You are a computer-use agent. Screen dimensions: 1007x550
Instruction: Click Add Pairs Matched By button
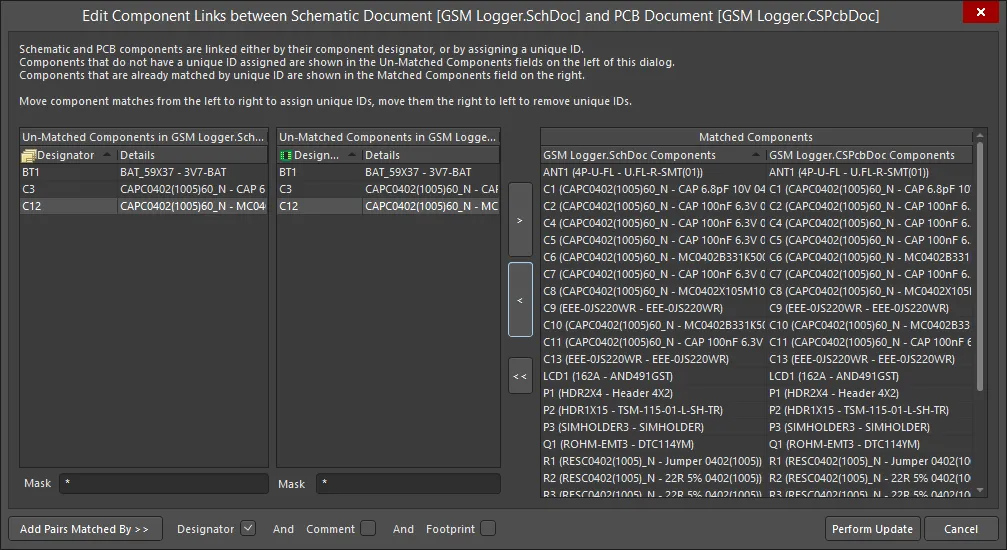[85, 529]
